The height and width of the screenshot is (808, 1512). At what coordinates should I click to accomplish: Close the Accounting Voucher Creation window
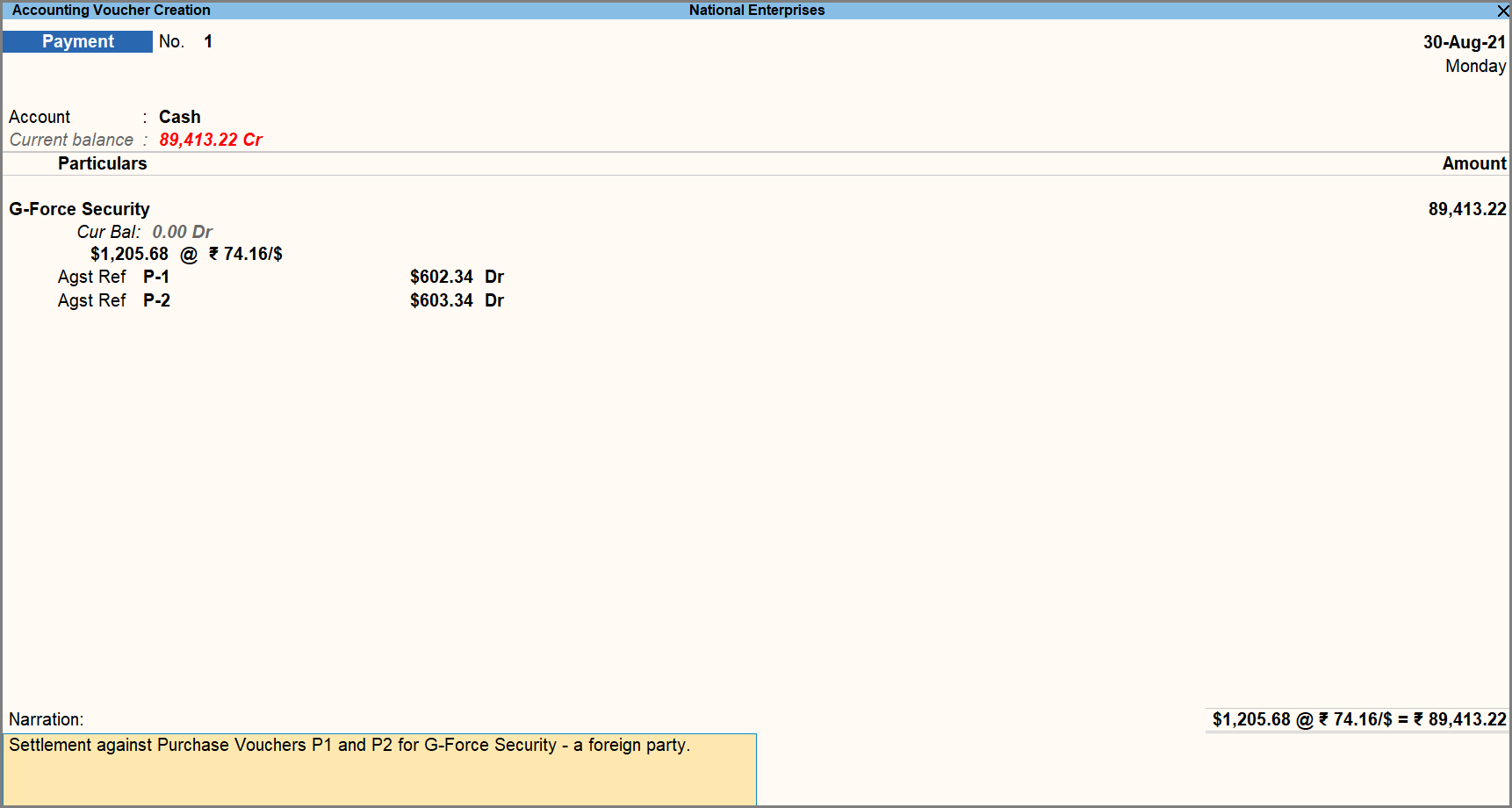click(1502, 11)
